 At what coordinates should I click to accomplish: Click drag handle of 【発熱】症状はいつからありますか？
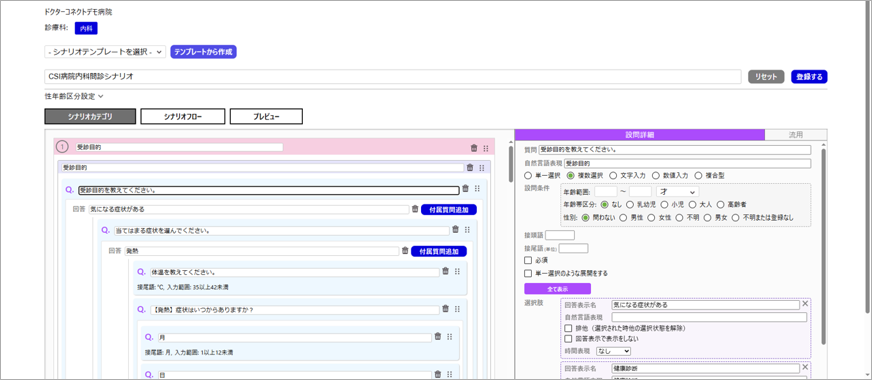pyautogui.click(x=457, y=309)
